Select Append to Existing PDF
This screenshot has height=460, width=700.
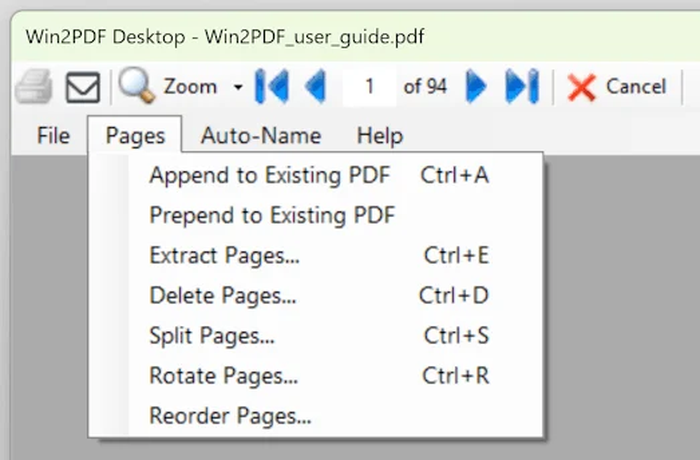[316, 175]
